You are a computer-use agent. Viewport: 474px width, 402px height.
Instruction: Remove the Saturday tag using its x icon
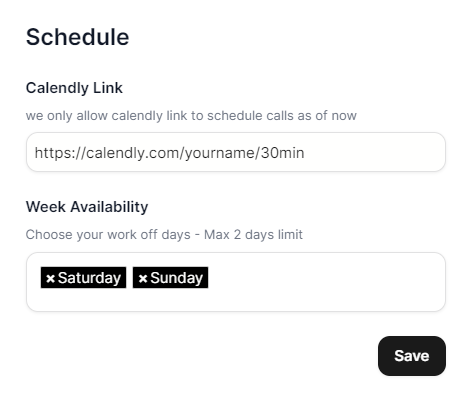tap(50, 278)
